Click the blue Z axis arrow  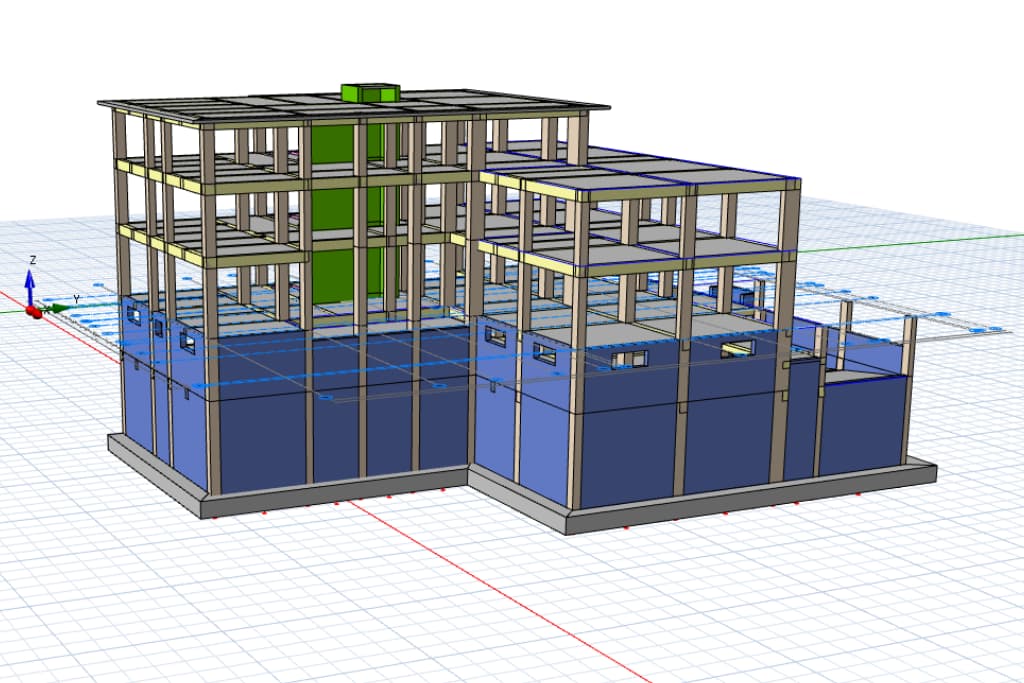pyautogui.click(x=30, y=282)
